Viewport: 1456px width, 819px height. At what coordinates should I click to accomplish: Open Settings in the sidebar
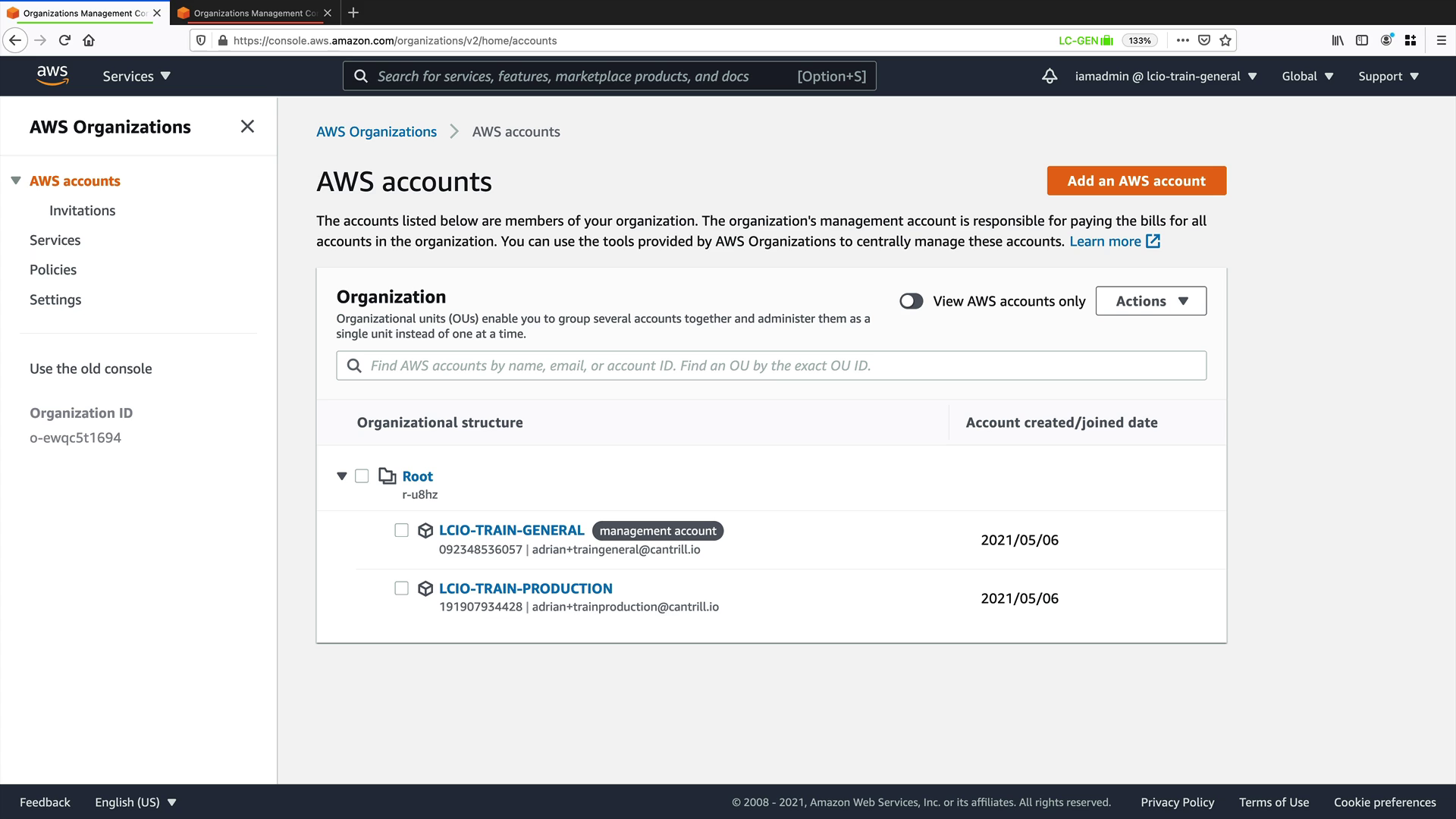tap(55, 300)
